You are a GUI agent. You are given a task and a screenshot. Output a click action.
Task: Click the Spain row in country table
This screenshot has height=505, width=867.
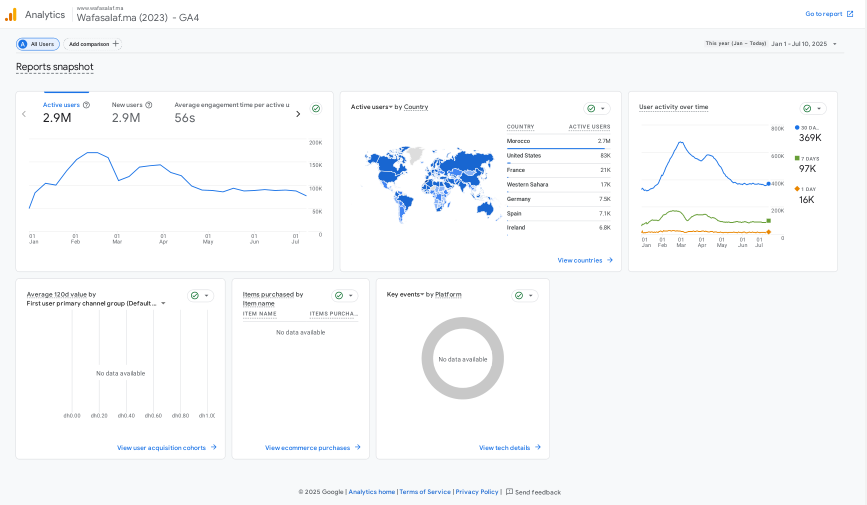tap(558, 213)
